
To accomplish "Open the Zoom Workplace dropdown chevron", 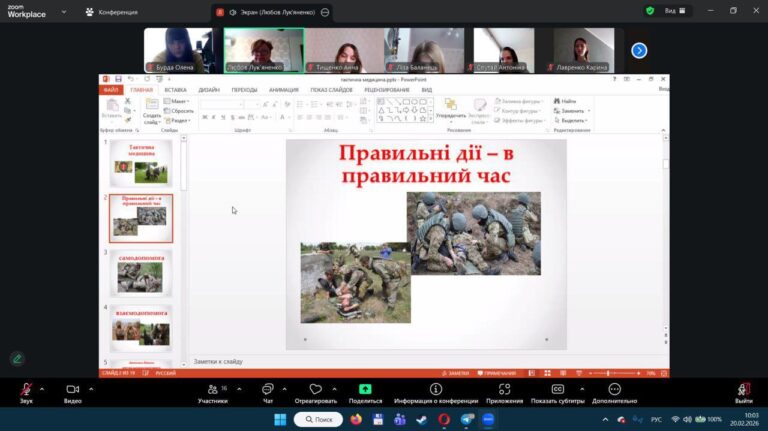I will (63, 12).
